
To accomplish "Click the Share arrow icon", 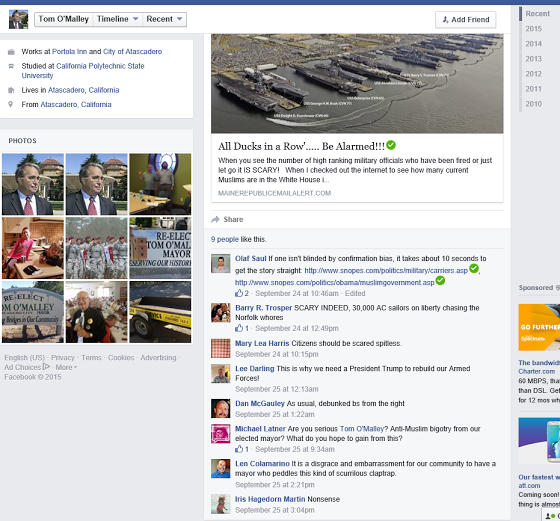I will point(215,219).
